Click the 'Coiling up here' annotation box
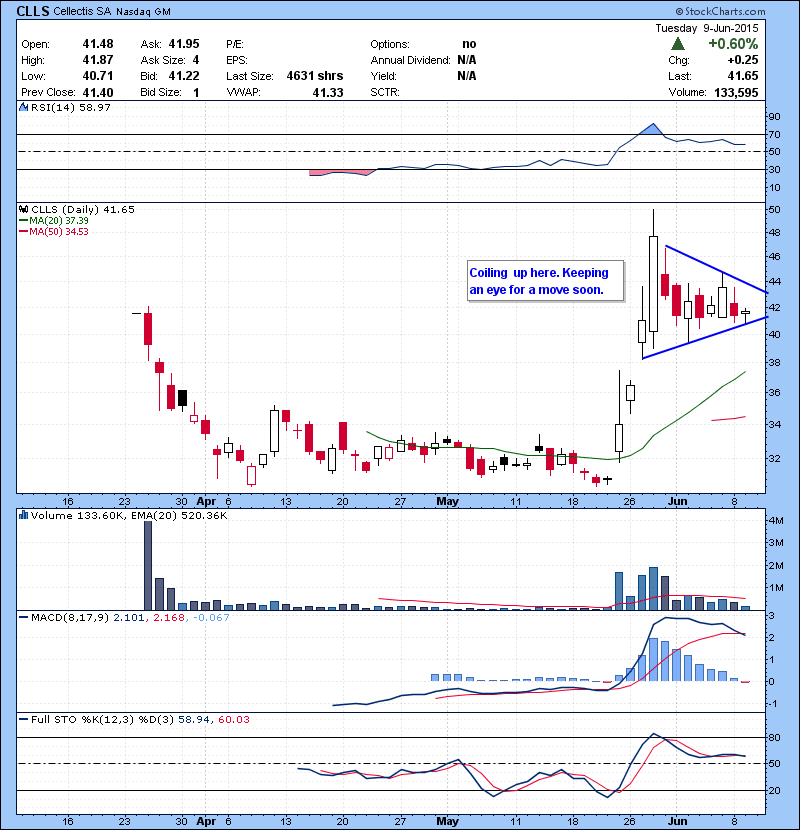The height and width of the screenshot is (830, 800). click(545, 281)
